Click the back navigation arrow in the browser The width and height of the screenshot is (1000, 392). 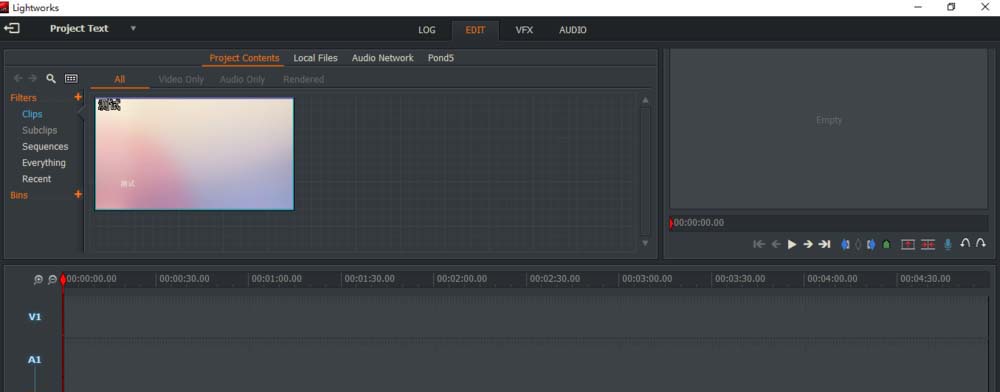pos(18,78)
